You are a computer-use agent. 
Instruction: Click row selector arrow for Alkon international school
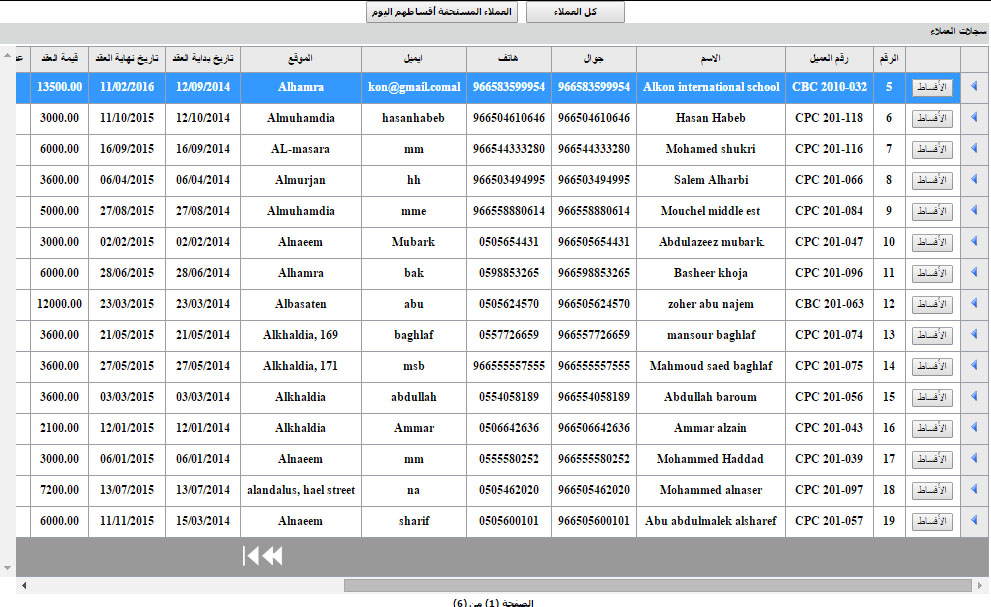point(974,87)
